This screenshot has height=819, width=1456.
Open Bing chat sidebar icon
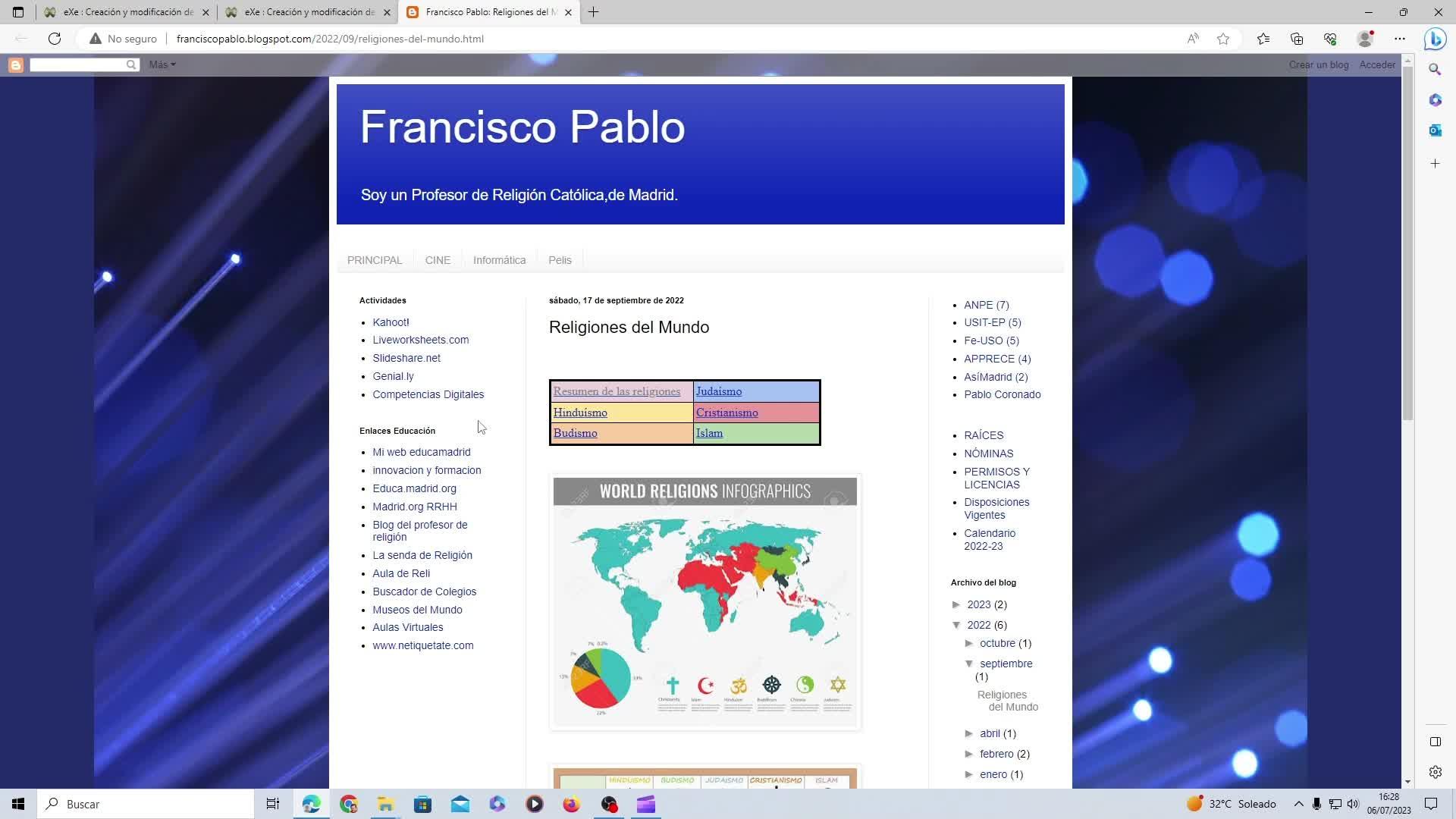point(1435,39)
